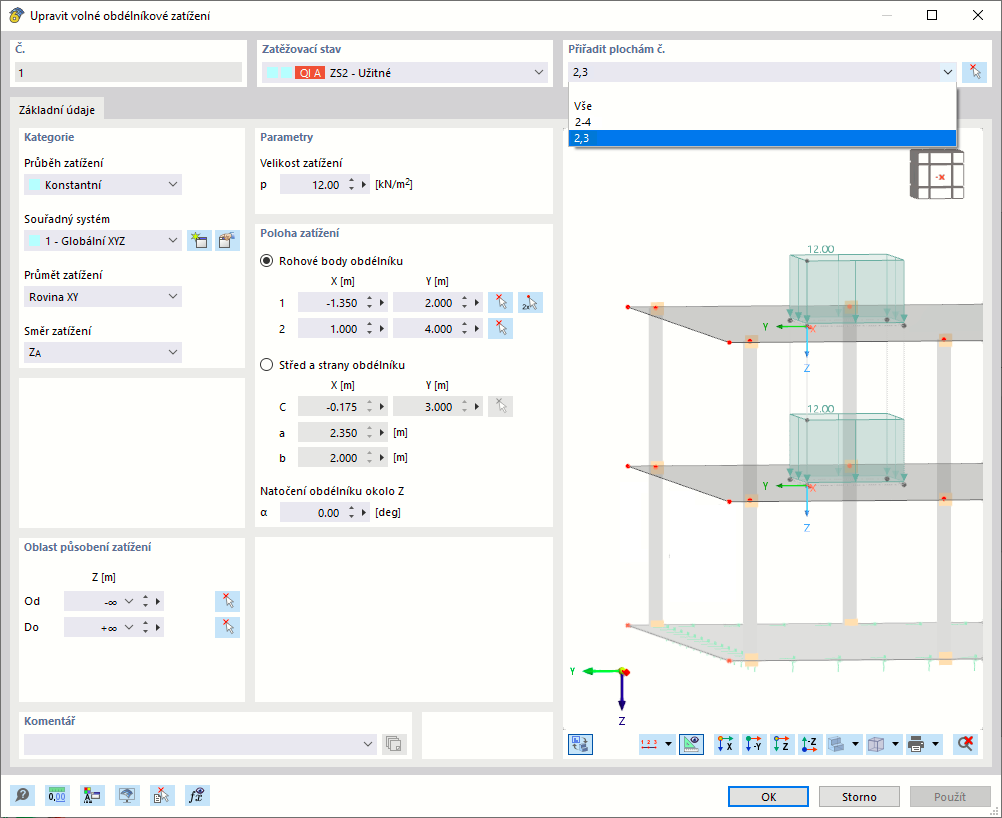Click the cancel zoom icon with the red X
Image resolution: width=1002 pixels, height=818 pixels.
coord(965,744)
